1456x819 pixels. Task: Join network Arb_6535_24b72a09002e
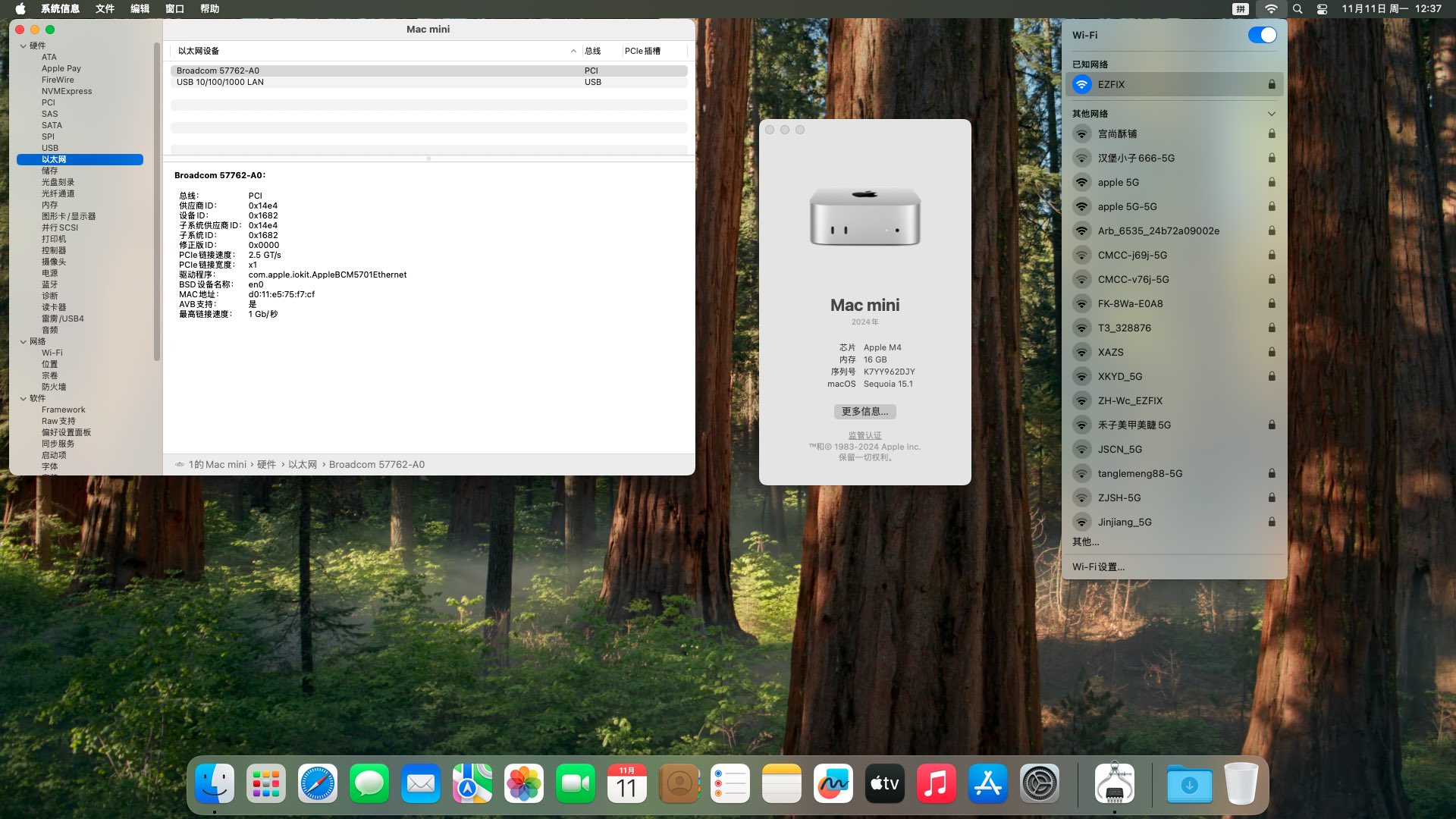[x=1174, y=231]
